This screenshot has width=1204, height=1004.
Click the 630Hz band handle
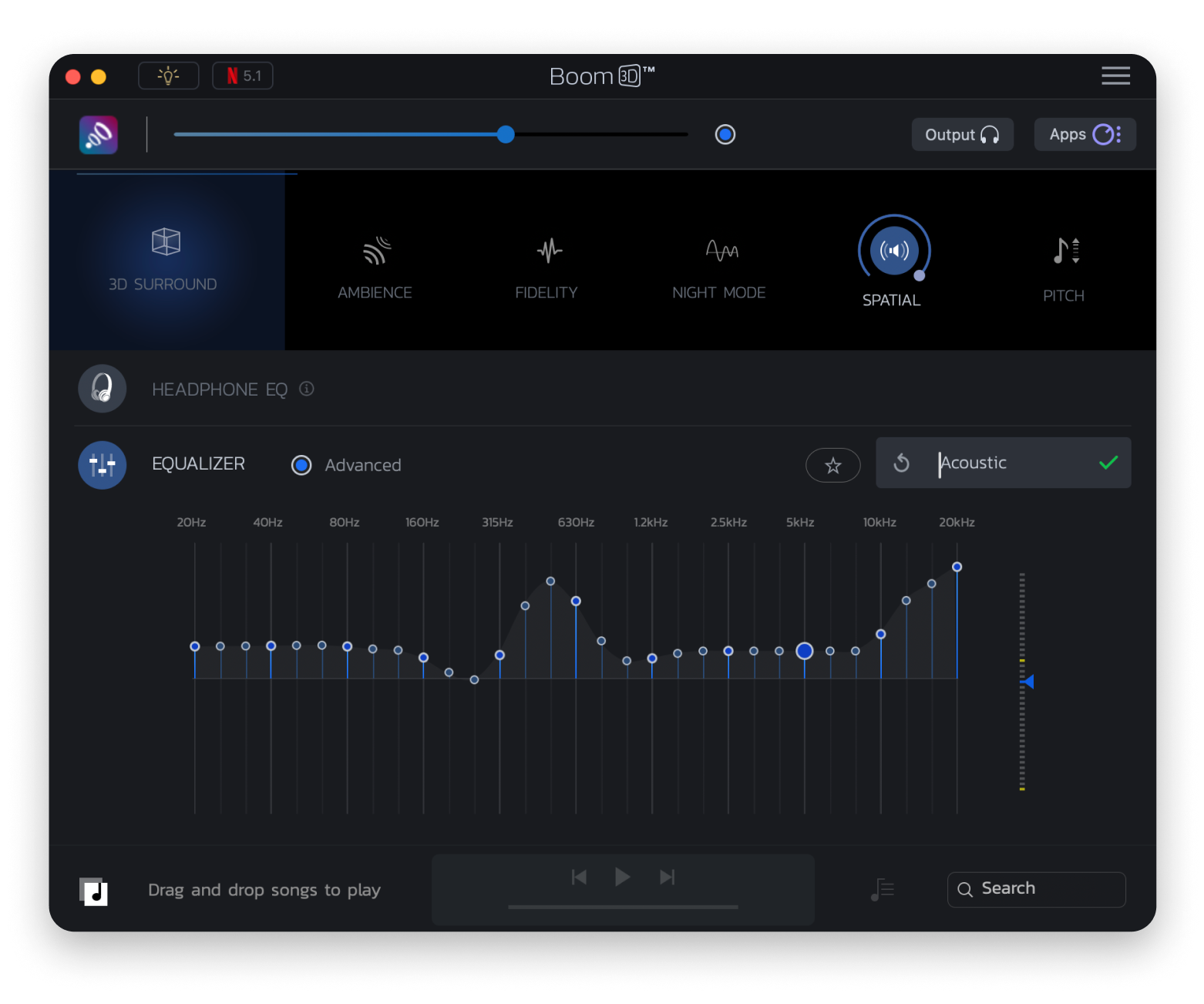(576, 601)
